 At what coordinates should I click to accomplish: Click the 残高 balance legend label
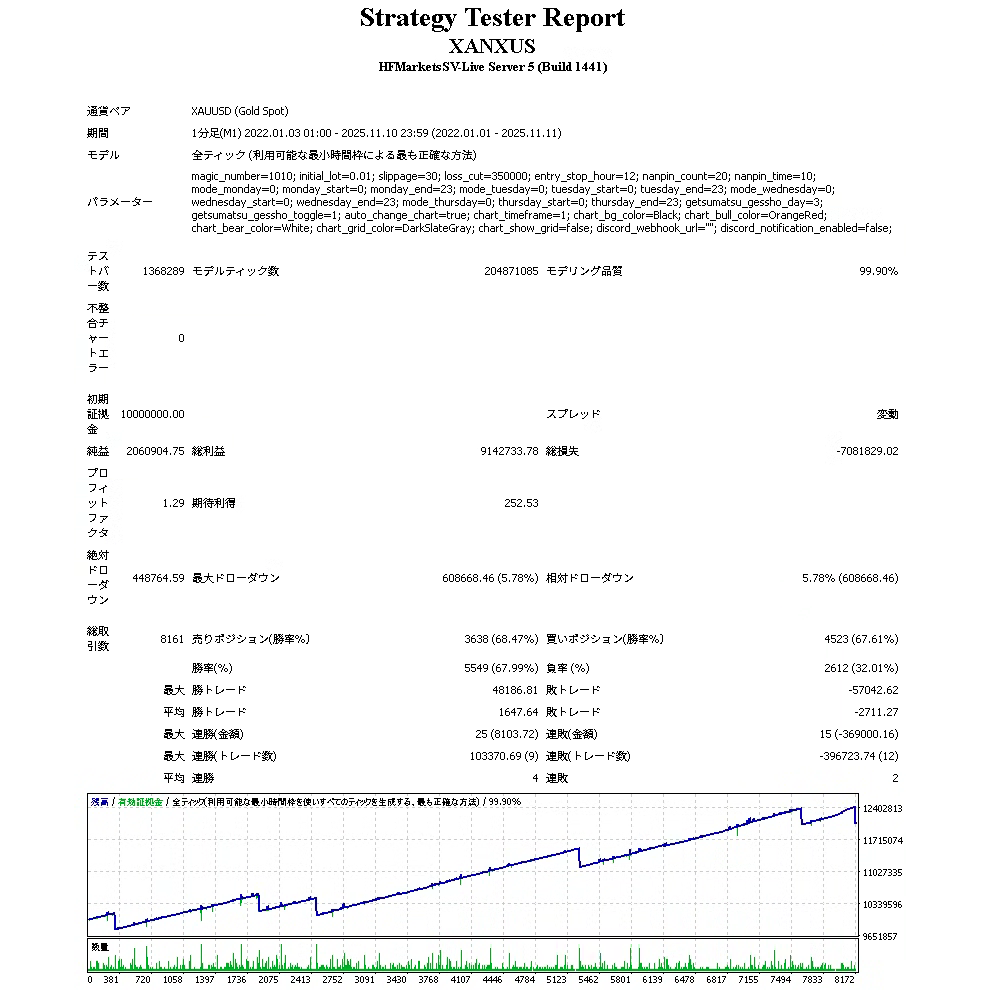[x=99, y=802]
